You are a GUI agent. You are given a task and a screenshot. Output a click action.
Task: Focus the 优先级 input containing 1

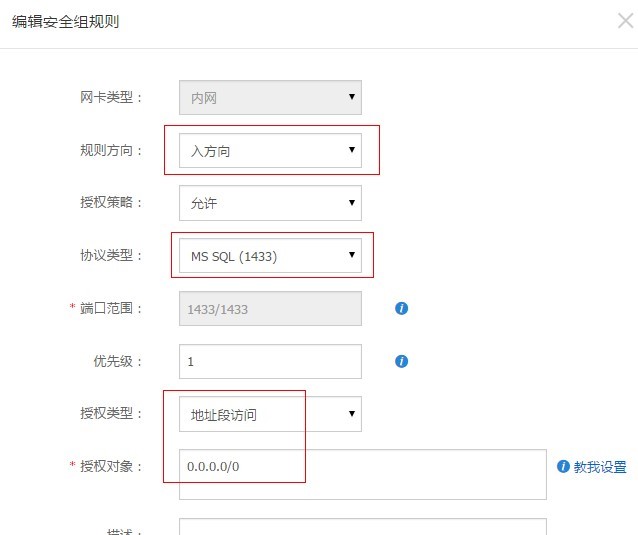tap(270, 361)
